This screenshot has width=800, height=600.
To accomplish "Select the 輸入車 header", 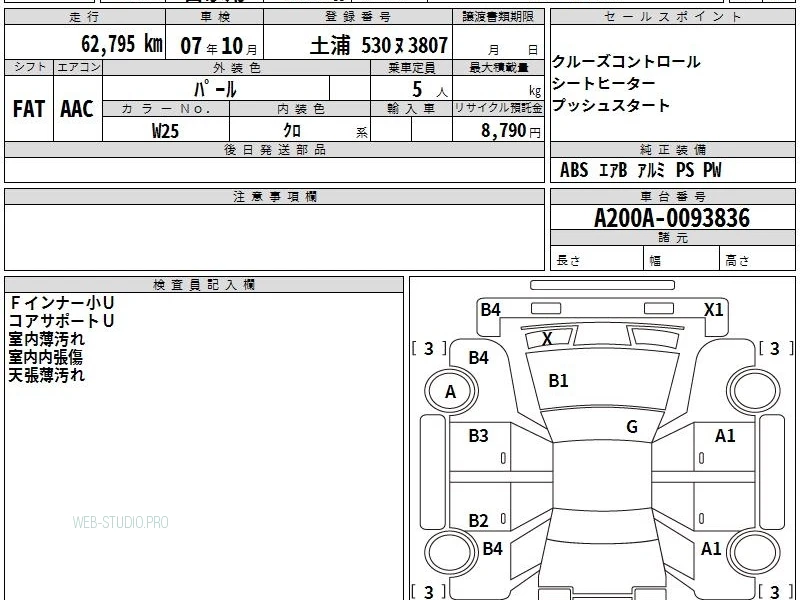I will pyautogui.click(x=411, y=108).
